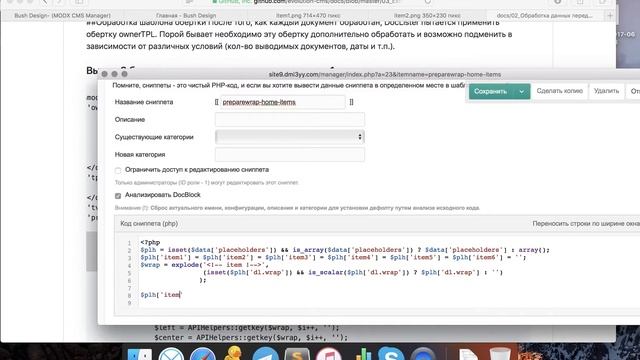Place the cursor on code line 8 $plh['item
The image size is (640, 360).
click(161, 295)
